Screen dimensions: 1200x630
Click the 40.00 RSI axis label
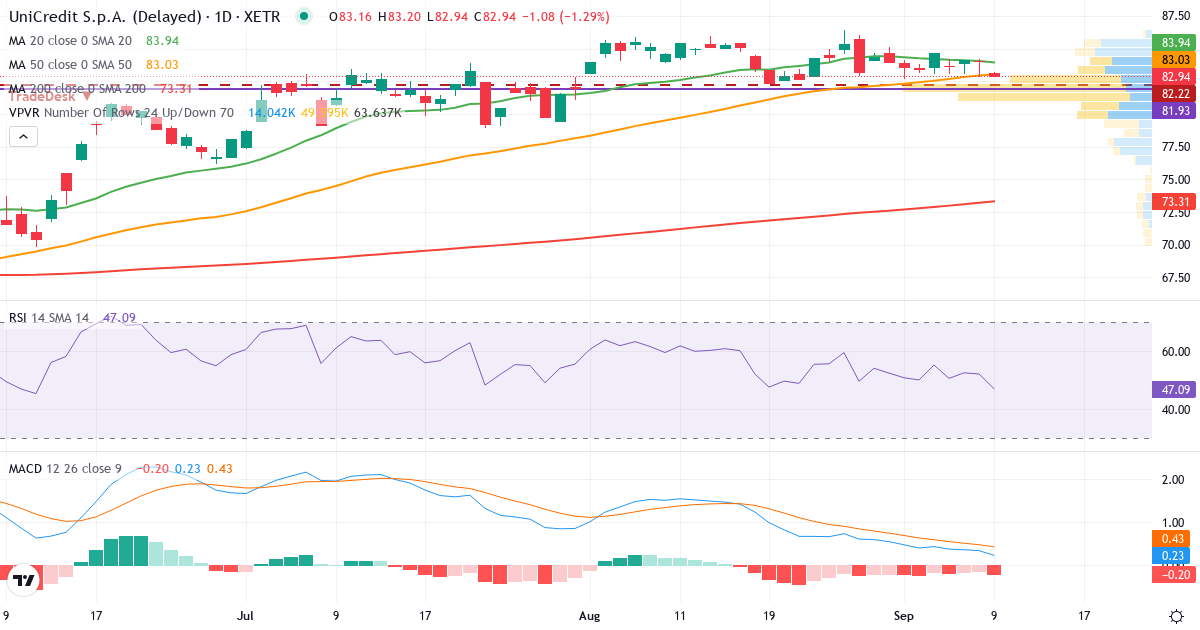click(1175, 410)
